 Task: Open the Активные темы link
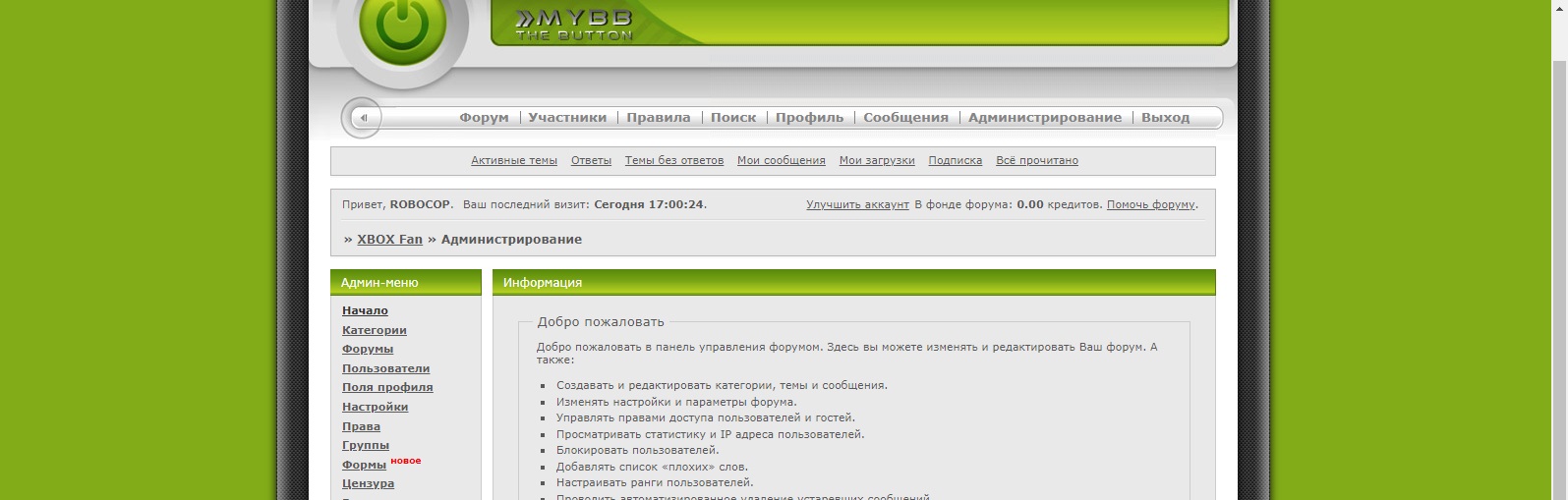point(513,161)
